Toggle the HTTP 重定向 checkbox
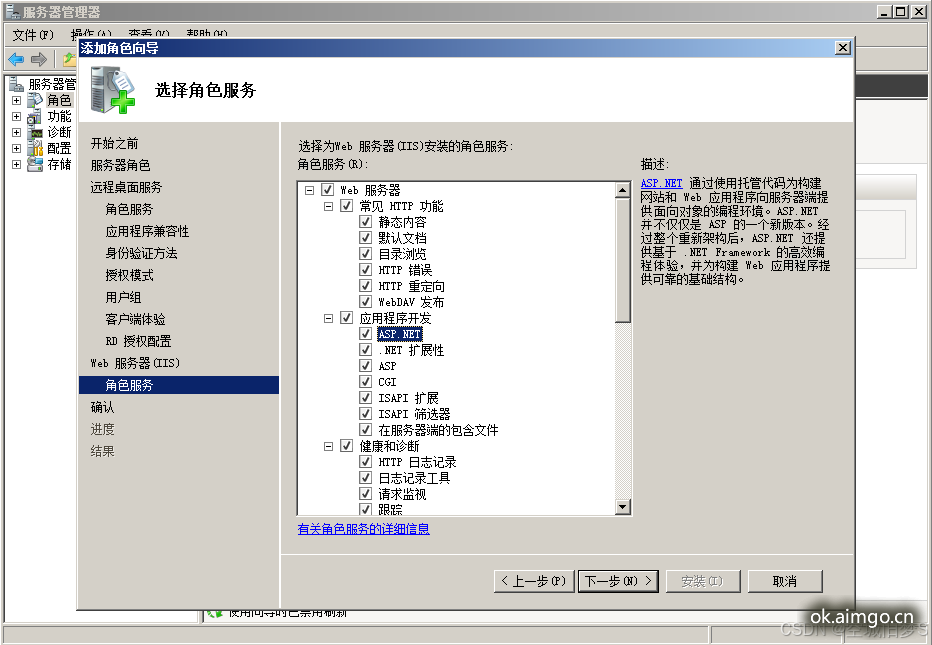The image size is (932, 645). 366,286
